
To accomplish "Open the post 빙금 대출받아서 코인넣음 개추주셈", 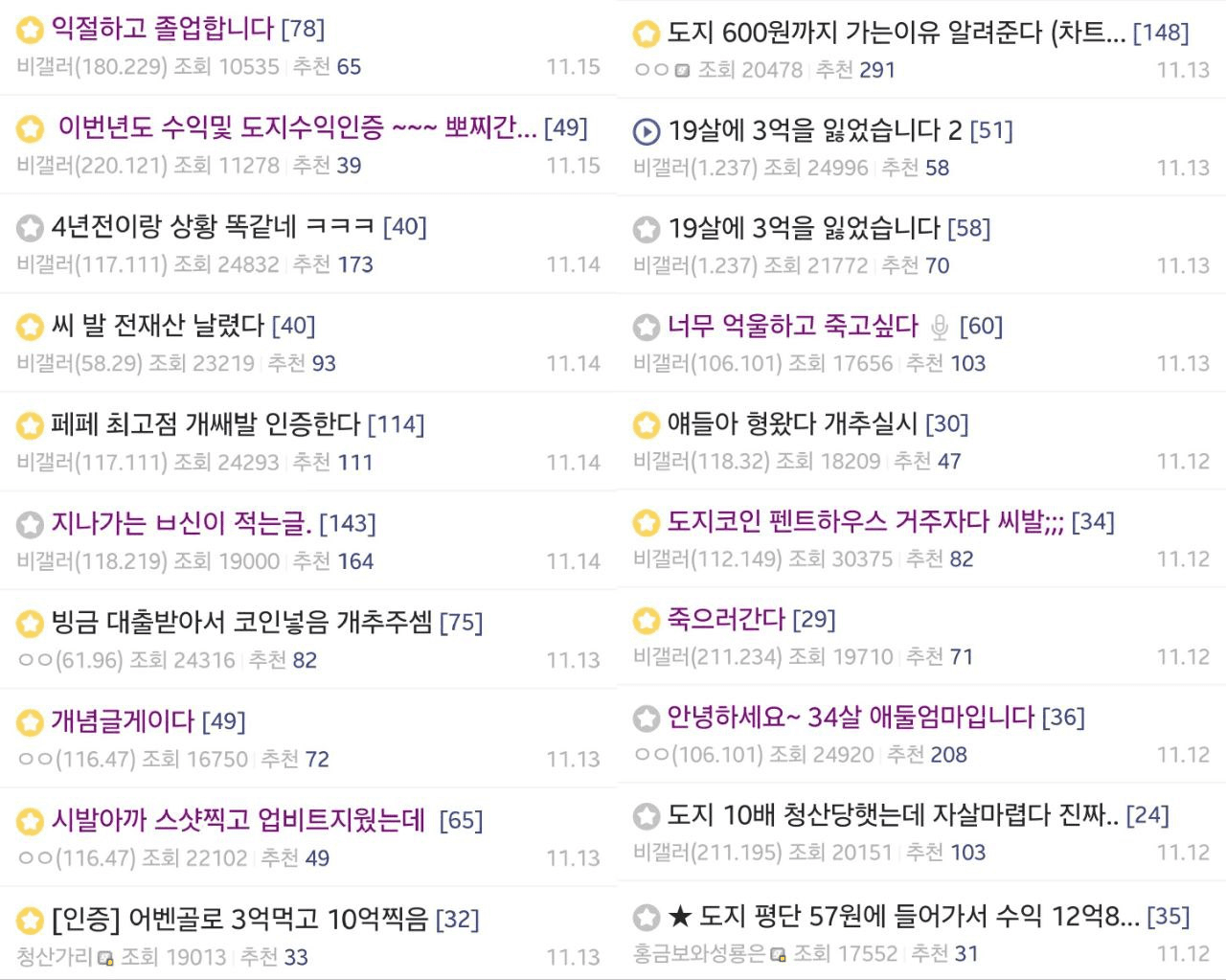I will pyautogui.click(x=242, y=623).
